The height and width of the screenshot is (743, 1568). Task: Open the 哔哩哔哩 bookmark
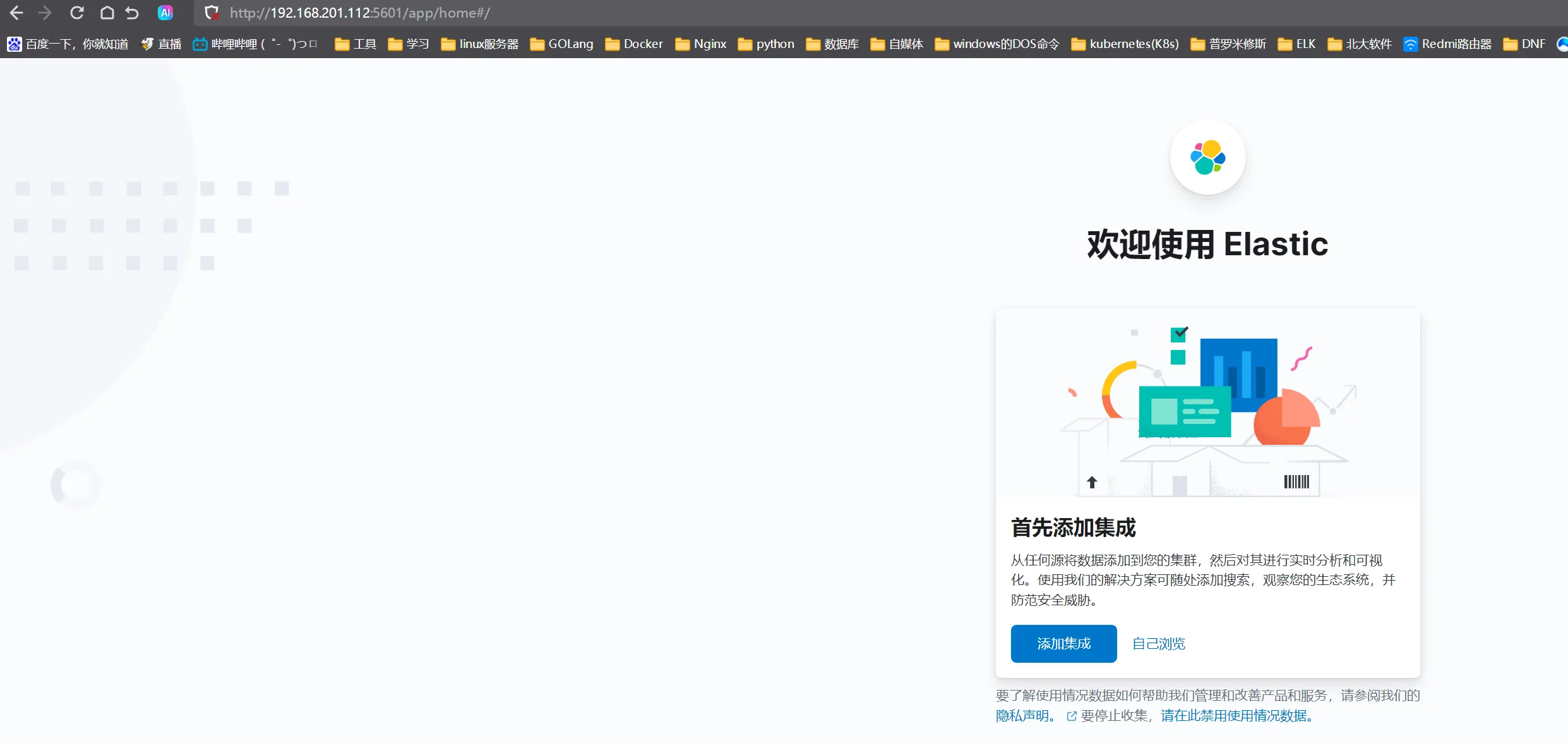[x=254, y=44]
